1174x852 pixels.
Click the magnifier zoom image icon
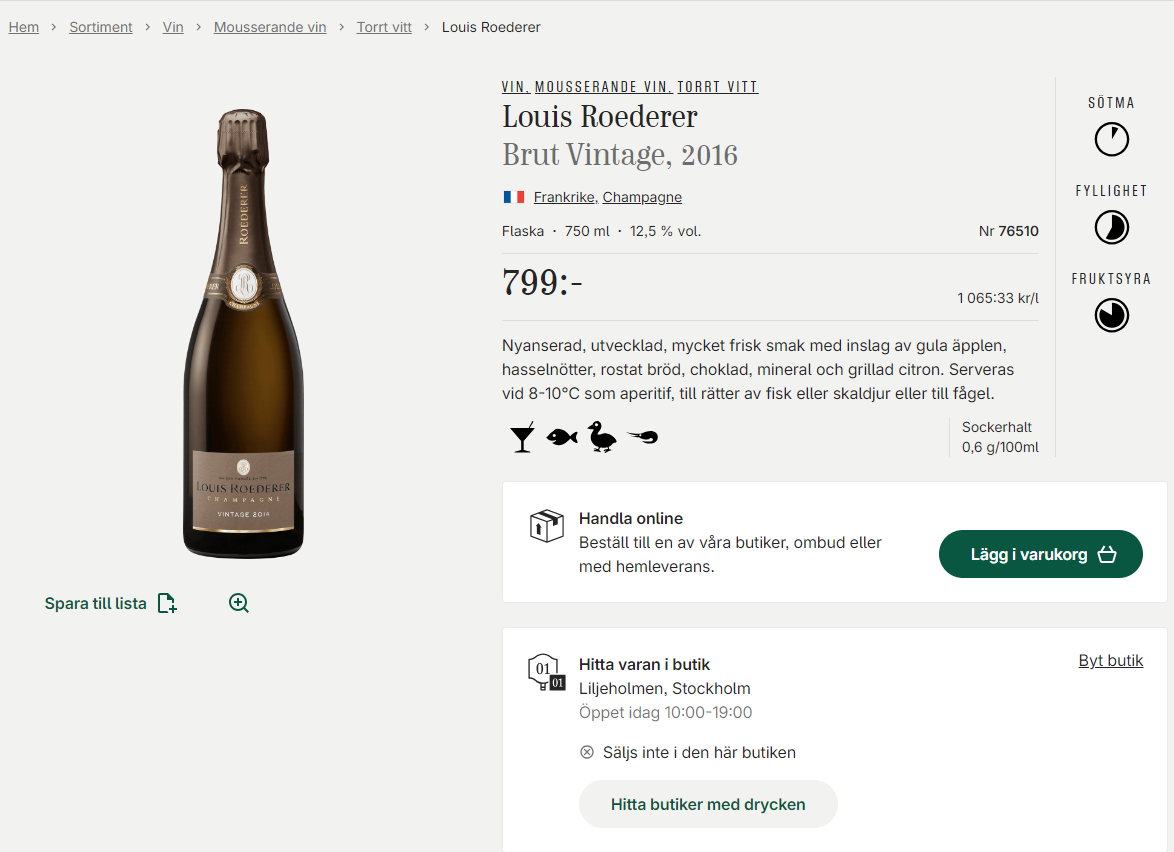point(238,603)
